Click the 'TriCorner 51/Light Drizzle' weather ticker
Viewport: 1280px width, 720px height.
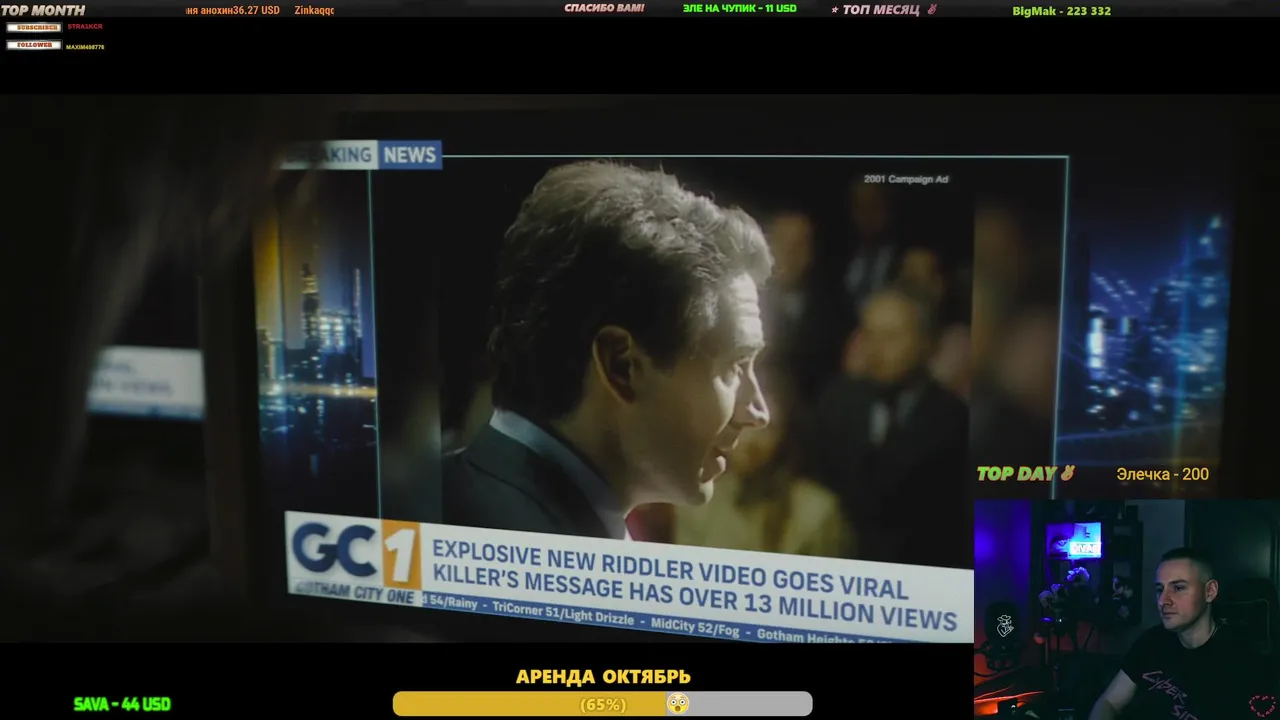pos(562,613)
